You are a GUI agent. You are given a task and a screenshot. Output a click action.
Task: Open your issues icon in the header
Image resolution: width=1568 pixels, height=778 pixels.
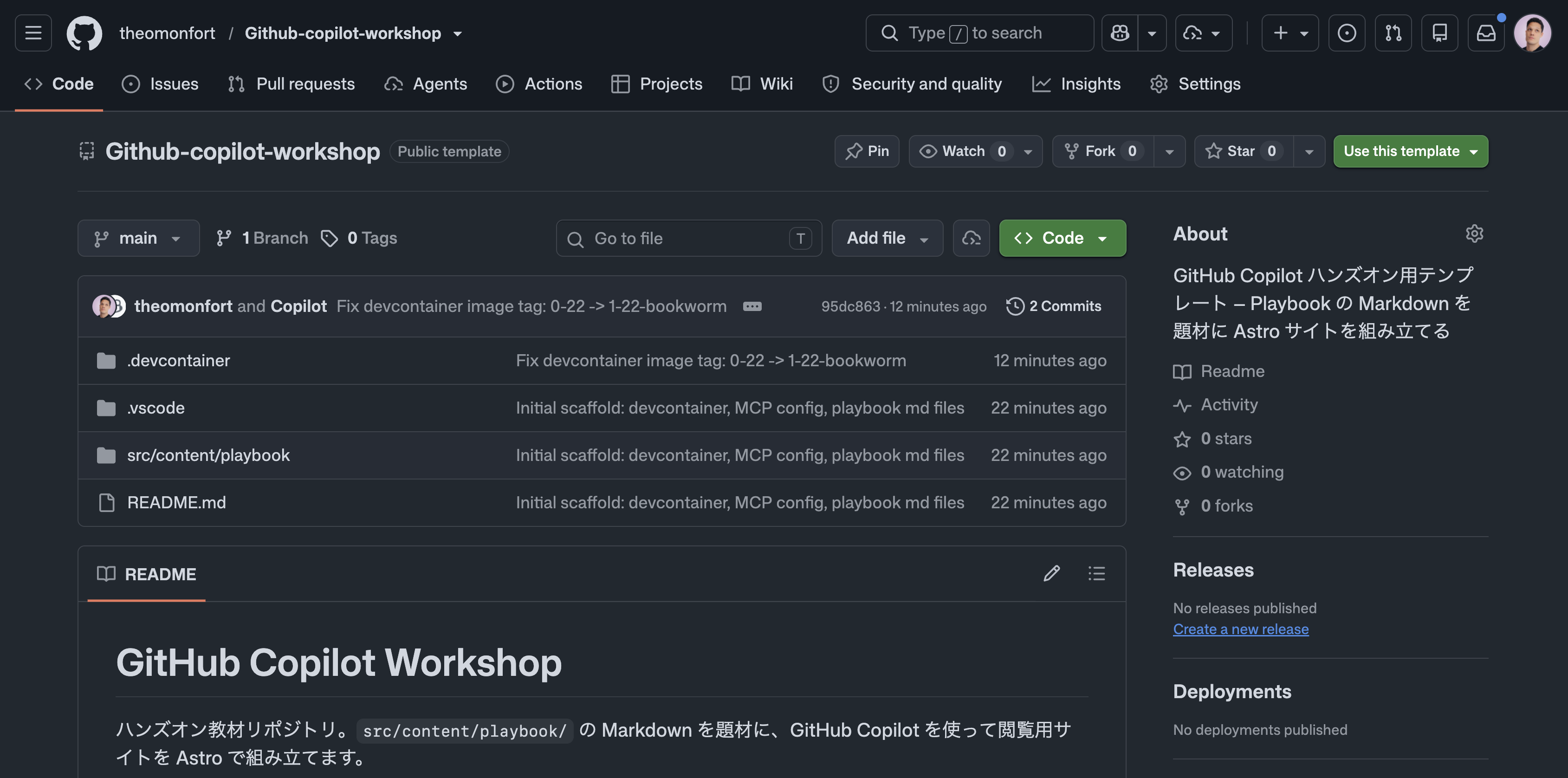(1347, 33)
